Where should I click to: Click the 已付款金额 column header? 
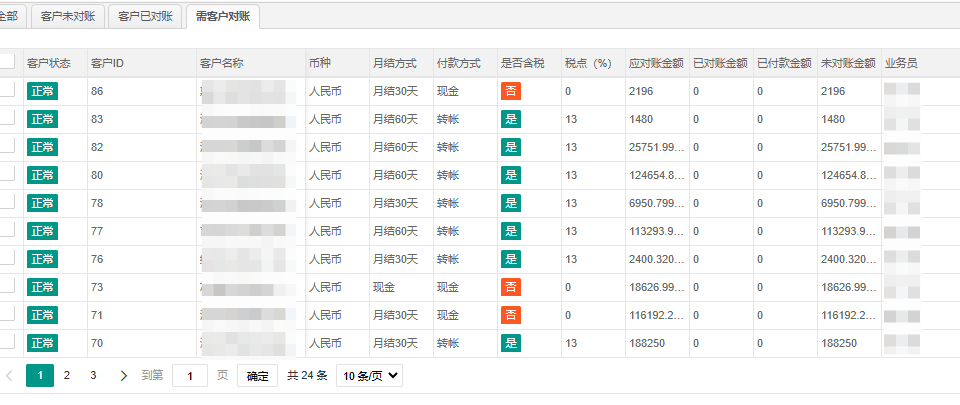tap(784, 63)
